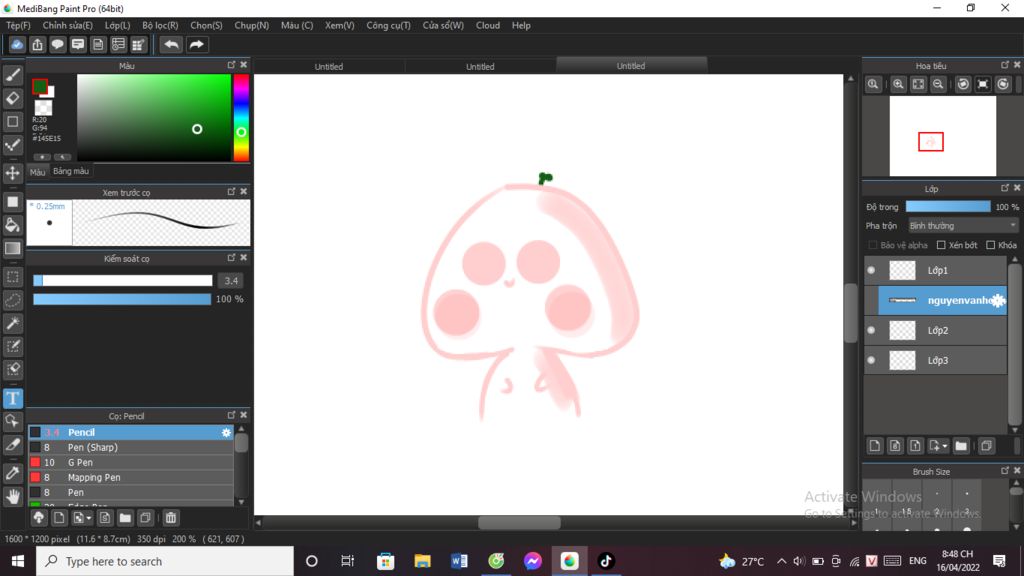Open the Tệp(F) menu
This screenshot has width=1024, height=576.
pos(18,25)
